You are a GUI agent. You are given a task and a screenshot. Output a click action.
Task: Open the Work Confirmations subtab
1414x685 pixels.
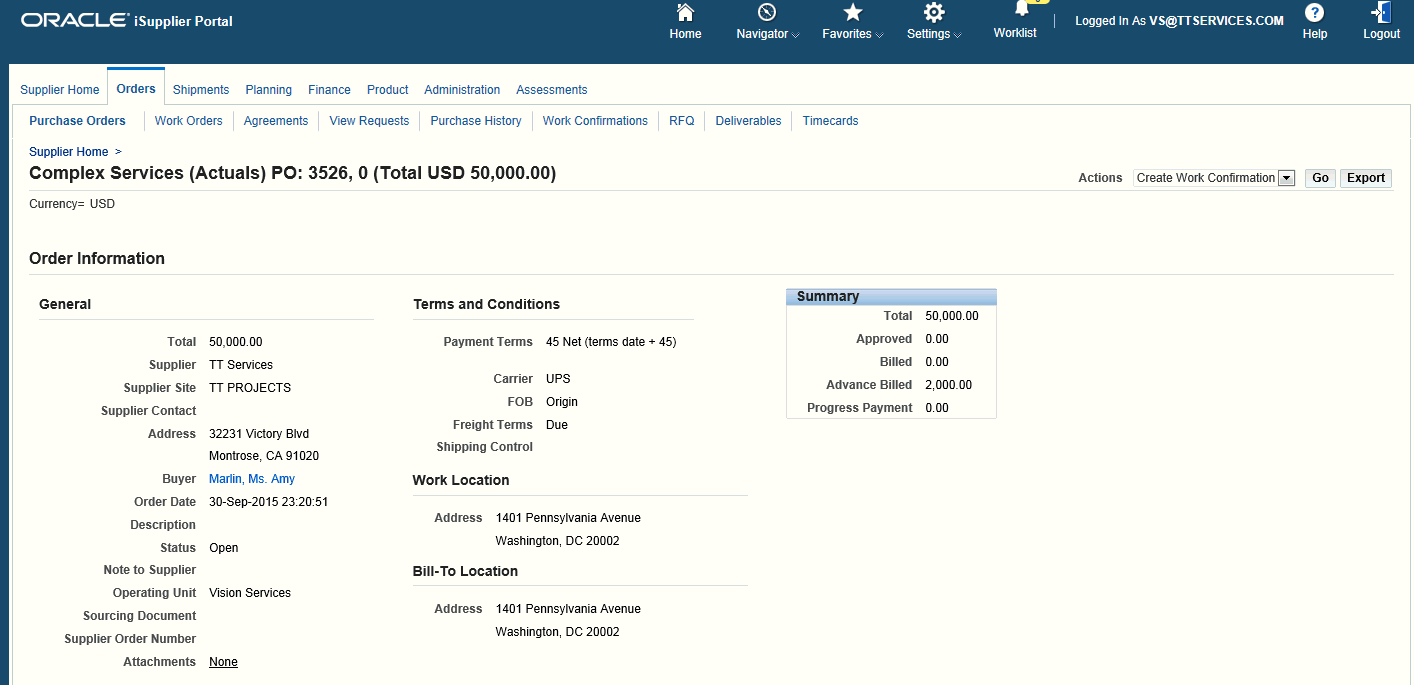595,121
